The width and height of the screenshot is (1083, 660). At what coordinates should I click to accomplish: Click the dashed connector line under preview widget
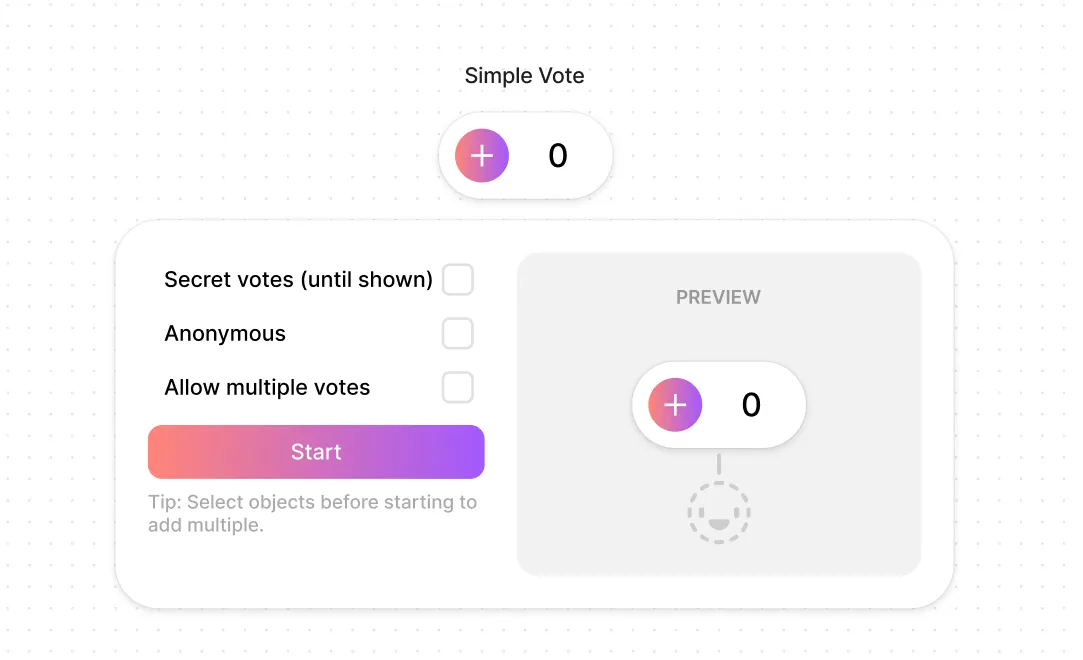718,464
